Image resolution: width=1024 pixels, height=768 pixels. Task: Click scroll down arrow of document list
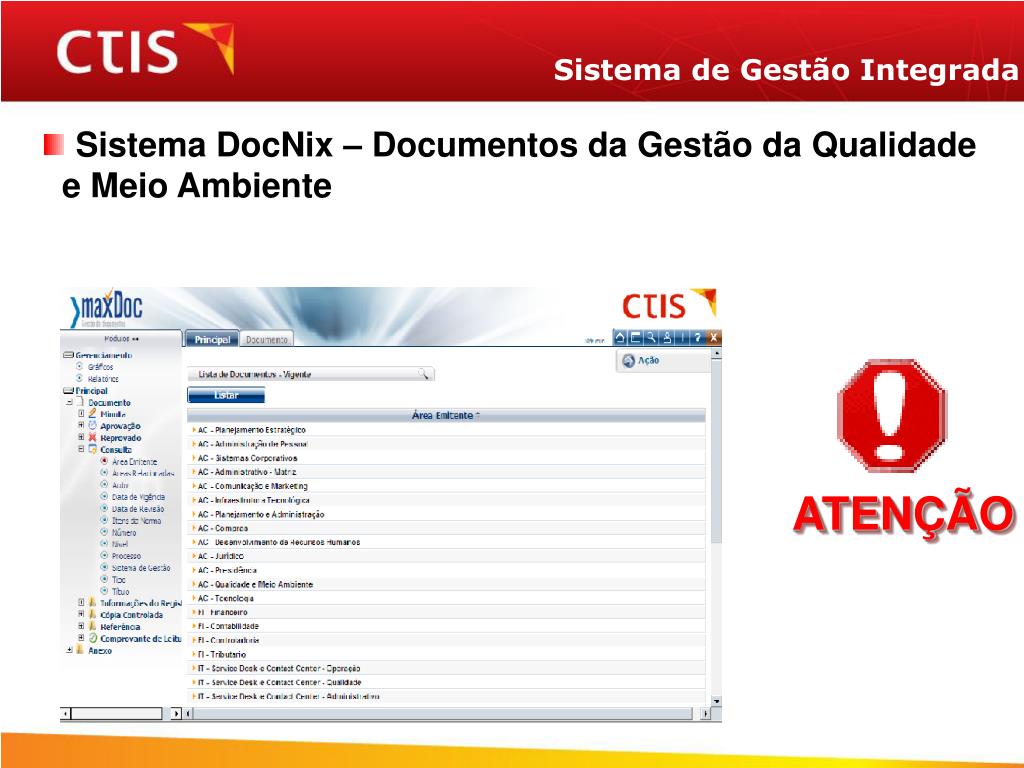(716, 701)
